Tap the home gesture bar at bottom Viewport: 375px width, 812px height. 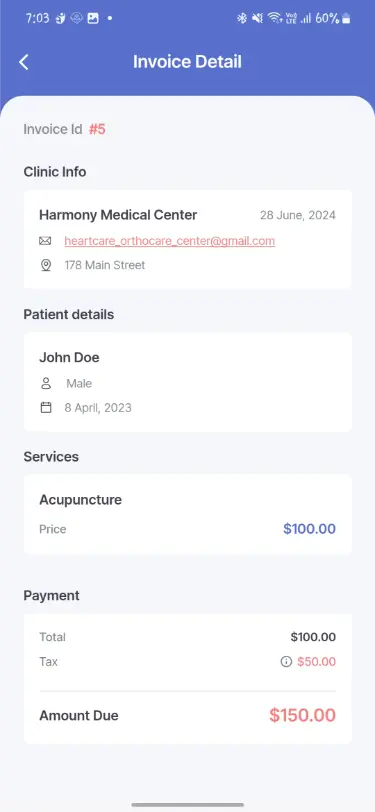(188, 805)
